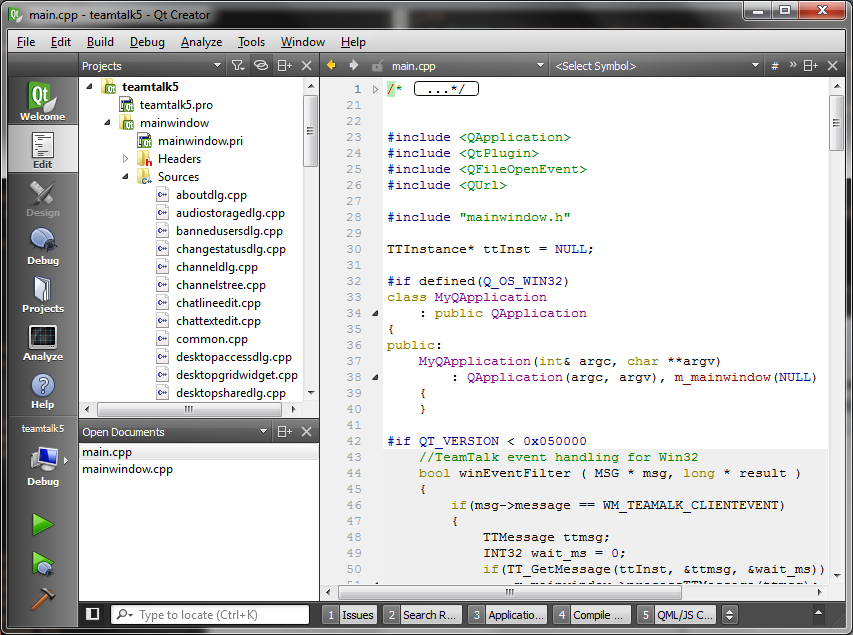Image resolution: width=853 pixels, height=635 pixels.
Task: Click the filter tree icon in Projects panel
Action: click(237, 66)
